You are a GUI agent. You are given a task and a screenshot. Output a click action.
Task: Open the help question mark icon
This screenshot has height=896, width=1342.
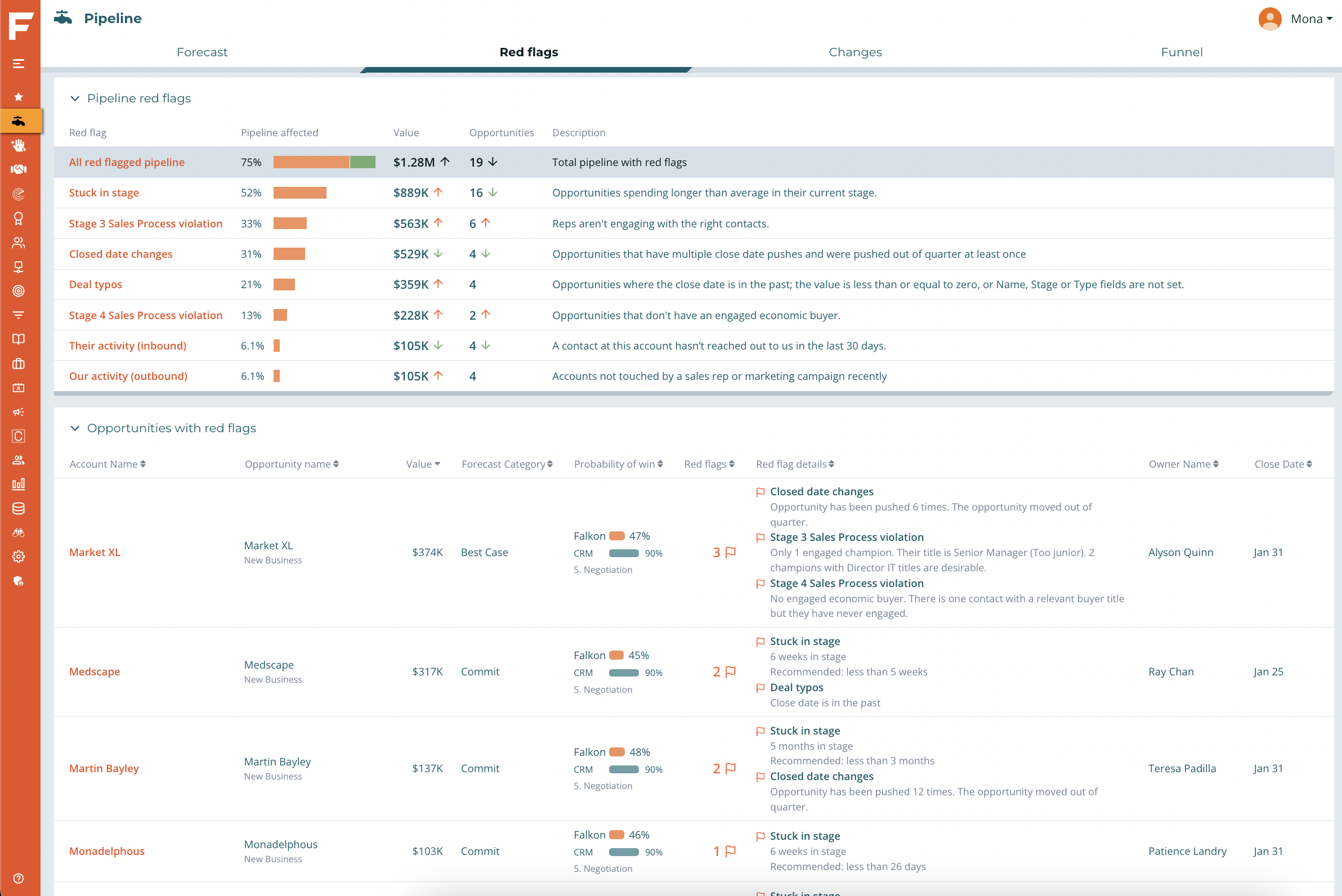[18, 879]
